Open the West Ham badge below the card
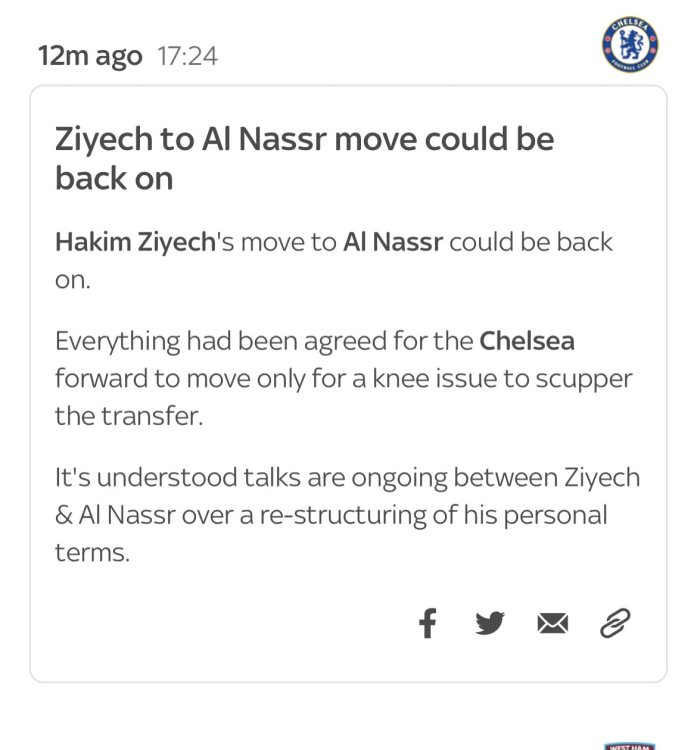 point(629,746)
